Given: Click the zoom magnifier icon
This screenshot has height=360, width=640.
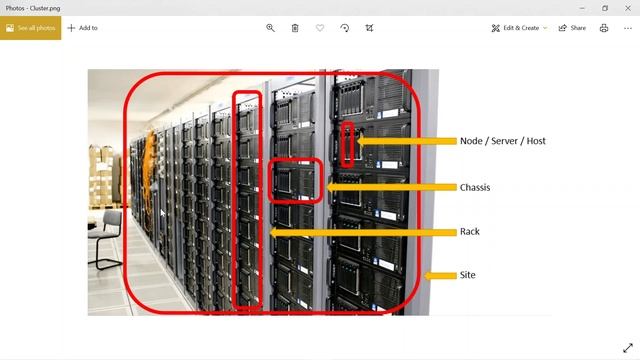Looking at the screenshot, I should [270, 28].
